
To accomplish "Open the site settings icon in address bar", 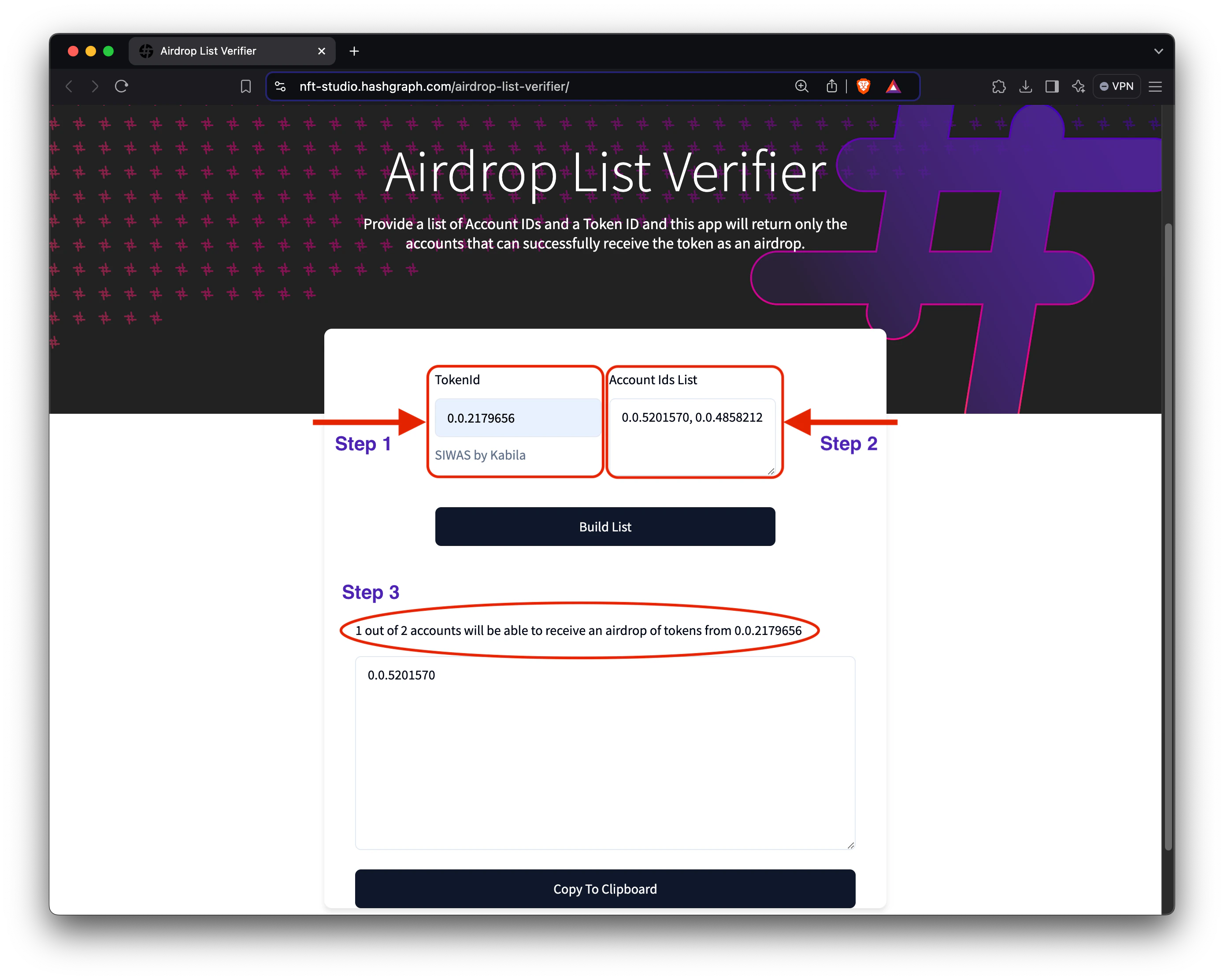I will tap(281, 86).
